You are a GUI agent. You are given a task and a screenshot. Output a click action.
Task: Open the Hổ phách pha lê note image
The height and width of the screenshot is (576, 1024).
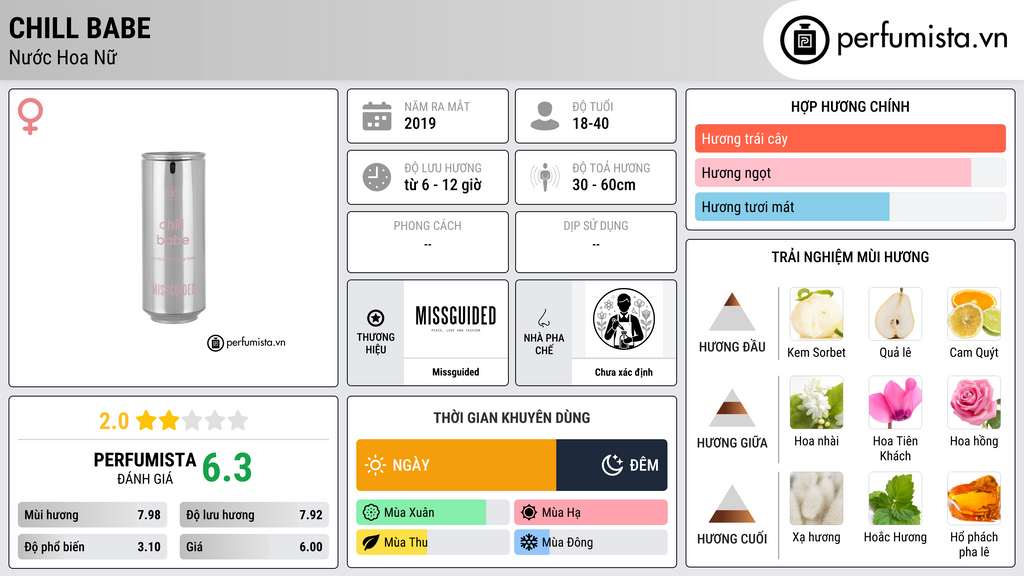coord(974,498)
